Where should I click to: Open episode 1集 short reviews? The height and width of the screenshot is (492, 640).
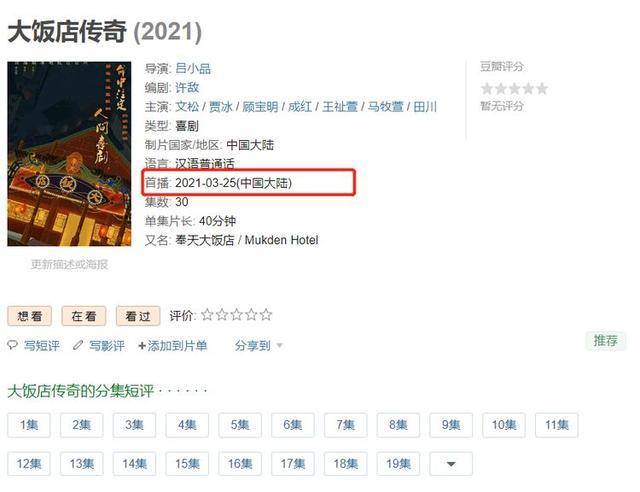click(29, 425)
